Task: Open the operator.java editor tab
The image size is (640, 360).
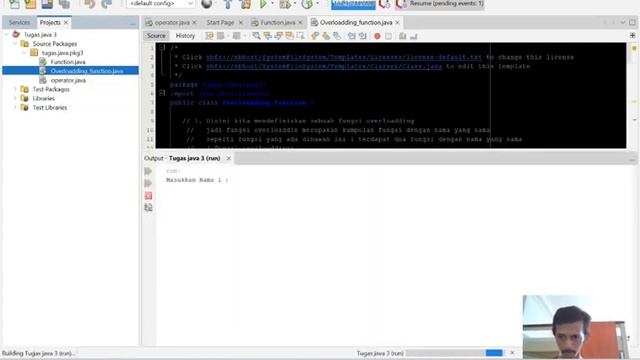Action: click(x=172, y=22)
